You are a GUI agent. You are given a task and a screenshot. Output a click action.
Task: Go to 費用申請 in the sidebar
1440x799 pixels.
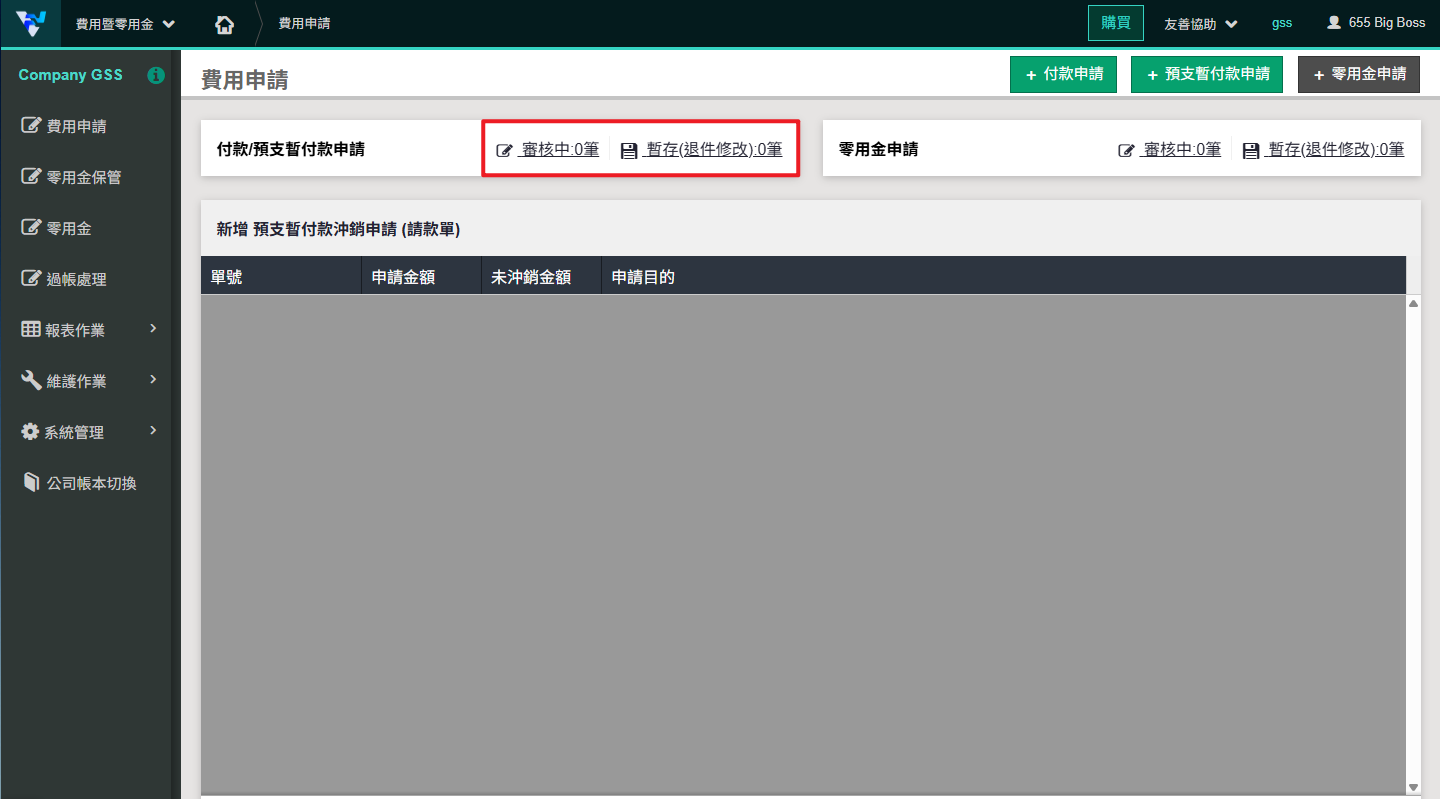tap(76, 126)
